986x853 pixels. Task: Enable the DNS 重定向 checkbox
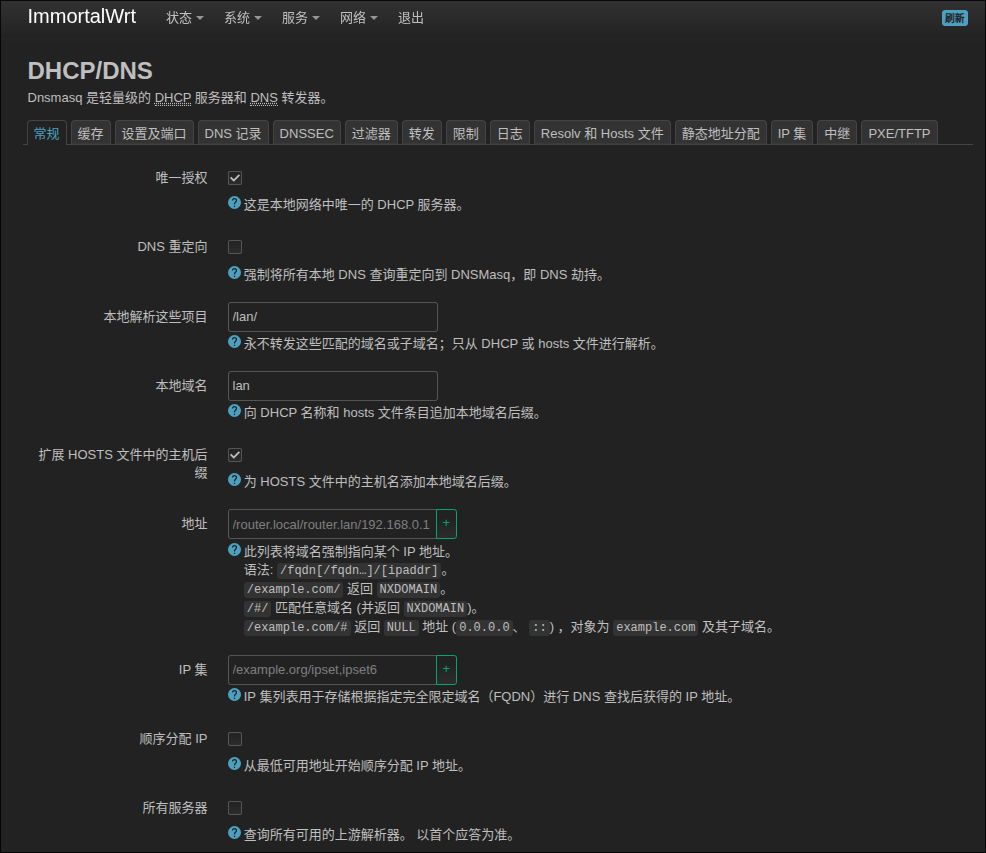pyautogui.click(x=235, y=247)
